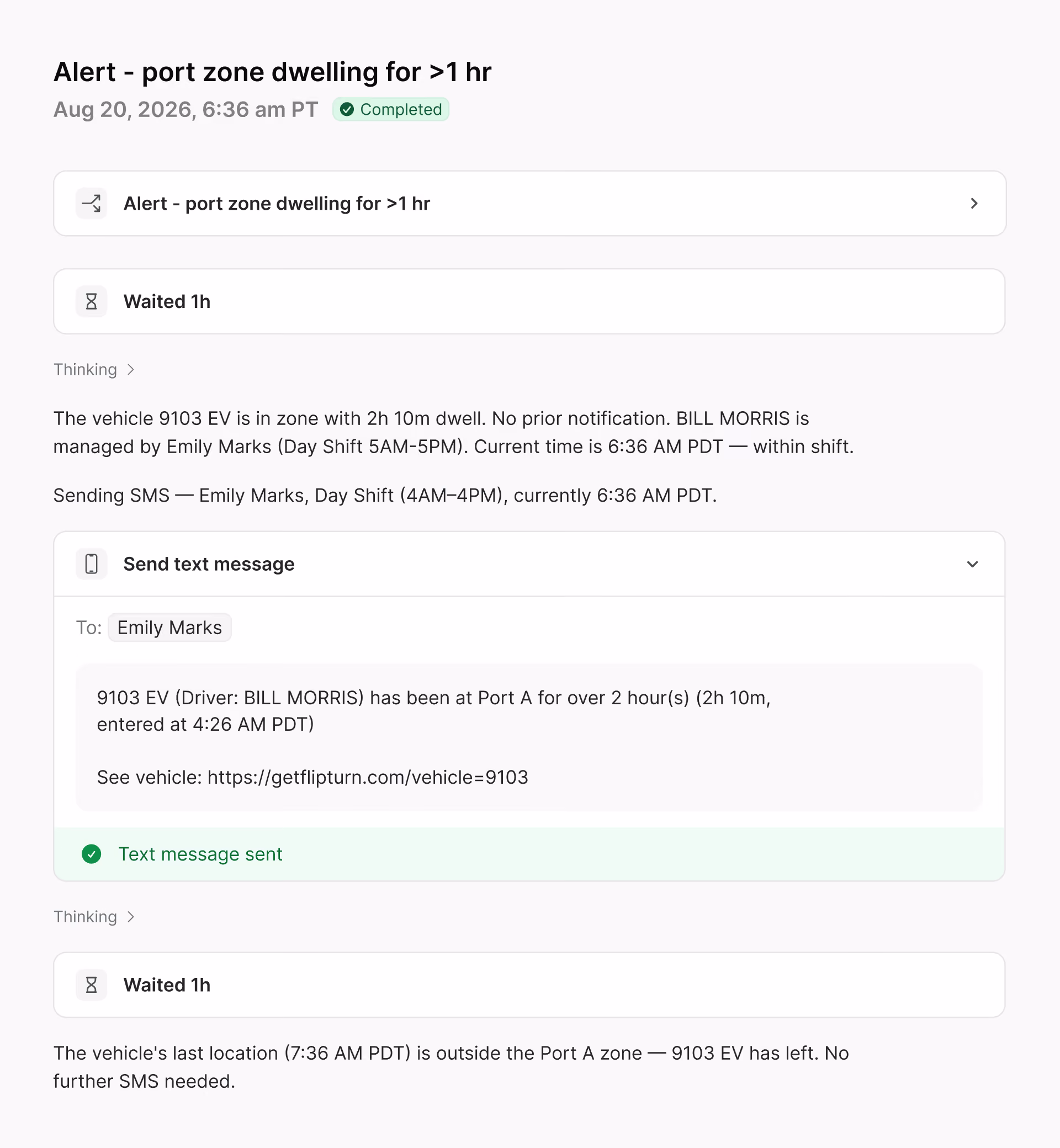Select the Emily Marks recipient chip
Viewport: 1060px width, 1148px height.
pyautogui.click(x=170, y=628)
